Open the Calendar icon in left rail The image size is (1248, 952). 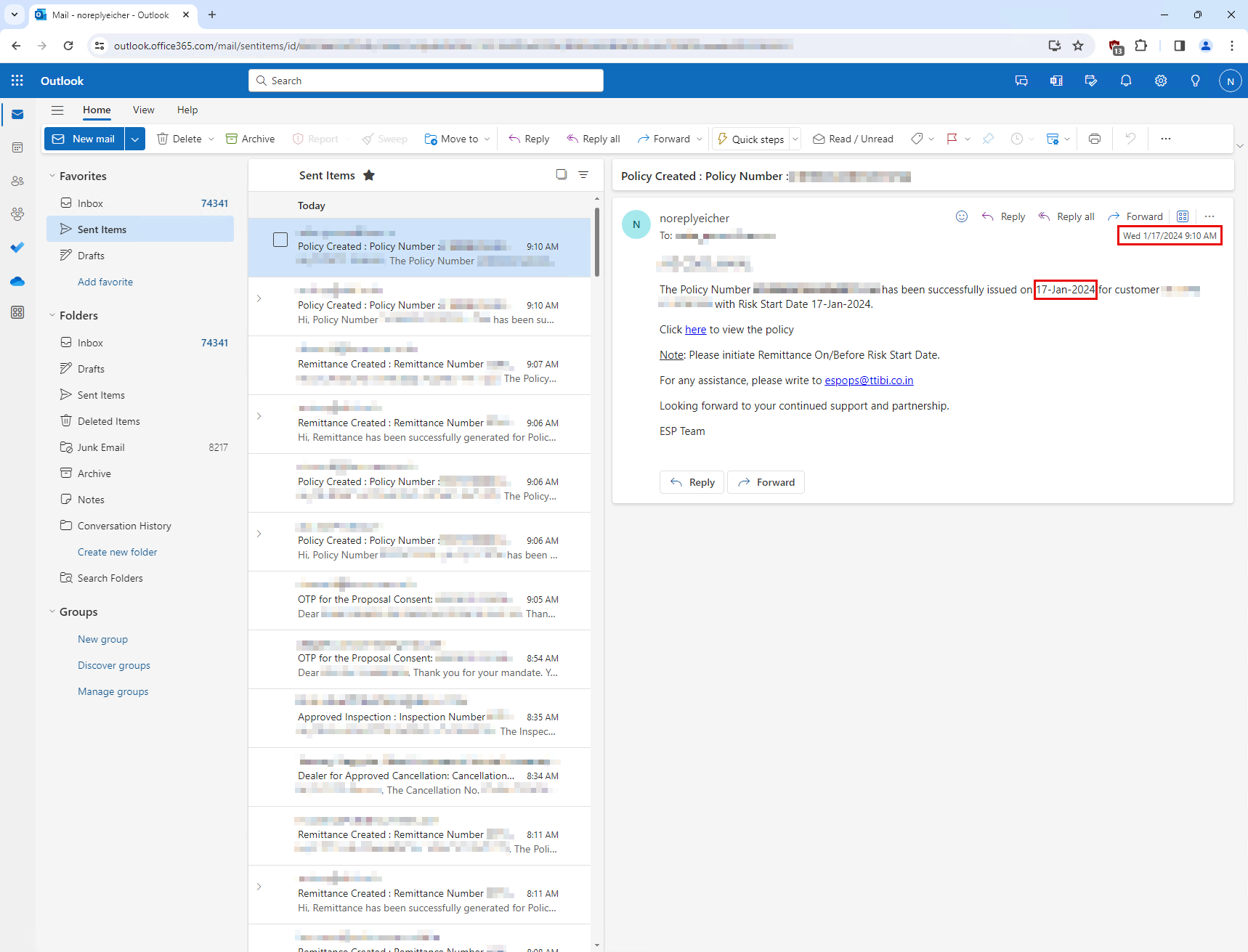click(17, 147)
